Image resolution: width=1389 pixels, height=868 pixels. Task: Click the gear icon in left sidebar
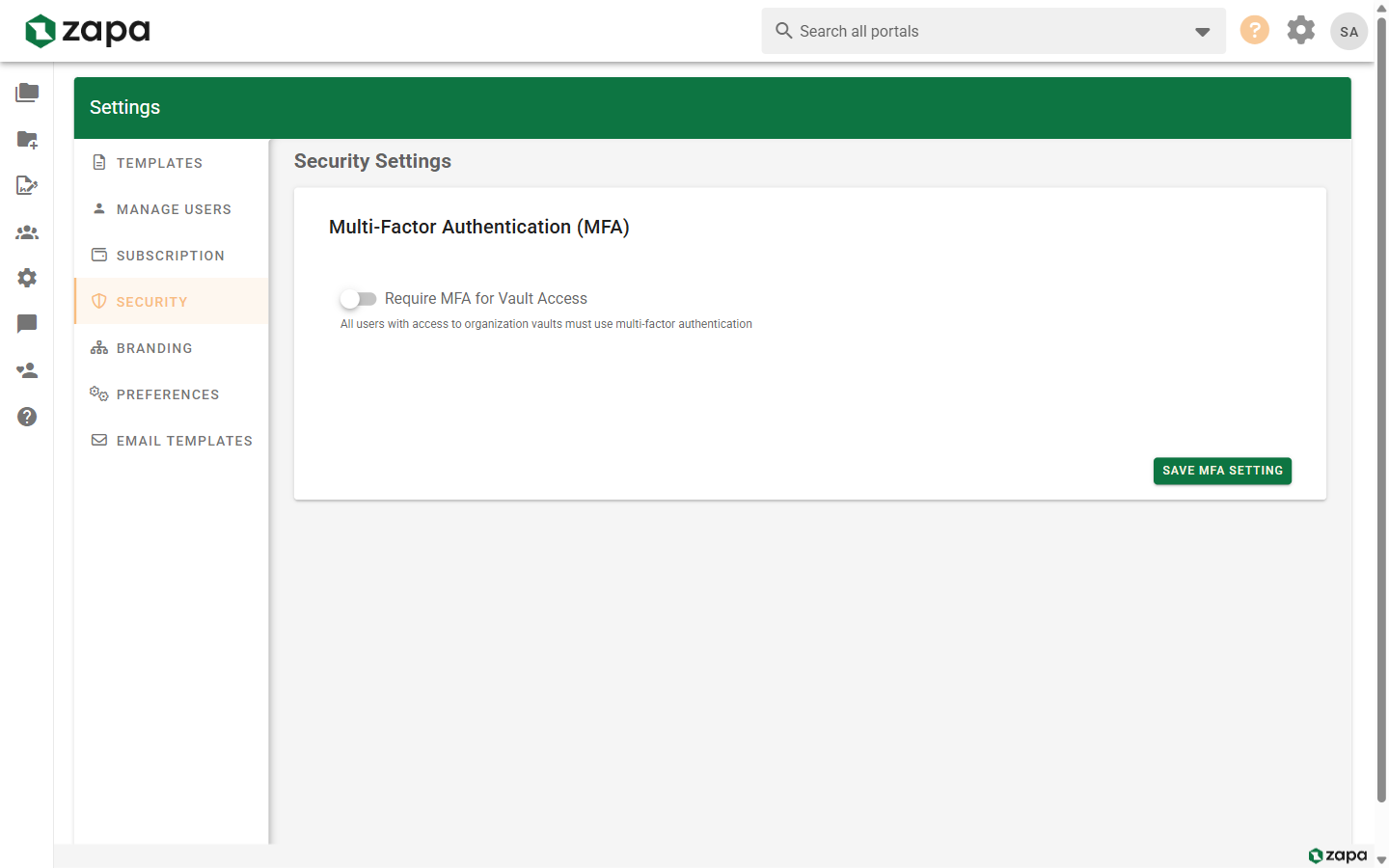pyautogui.click(x=27, y=278)
